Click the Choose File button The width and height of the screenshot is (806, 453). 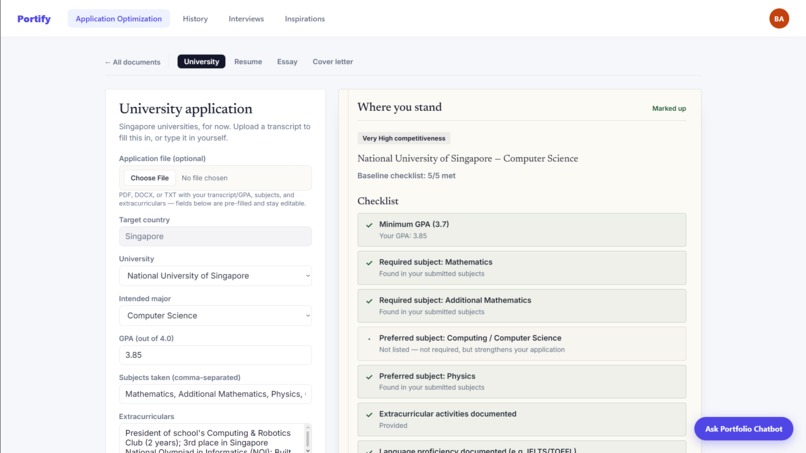pos(150,178)
